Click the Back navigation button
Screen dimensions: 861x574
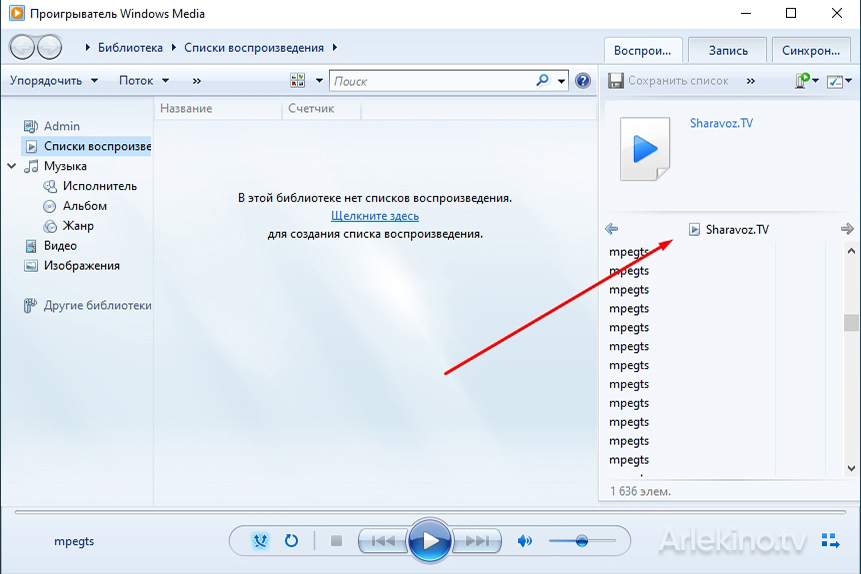(x=23, y=47)
